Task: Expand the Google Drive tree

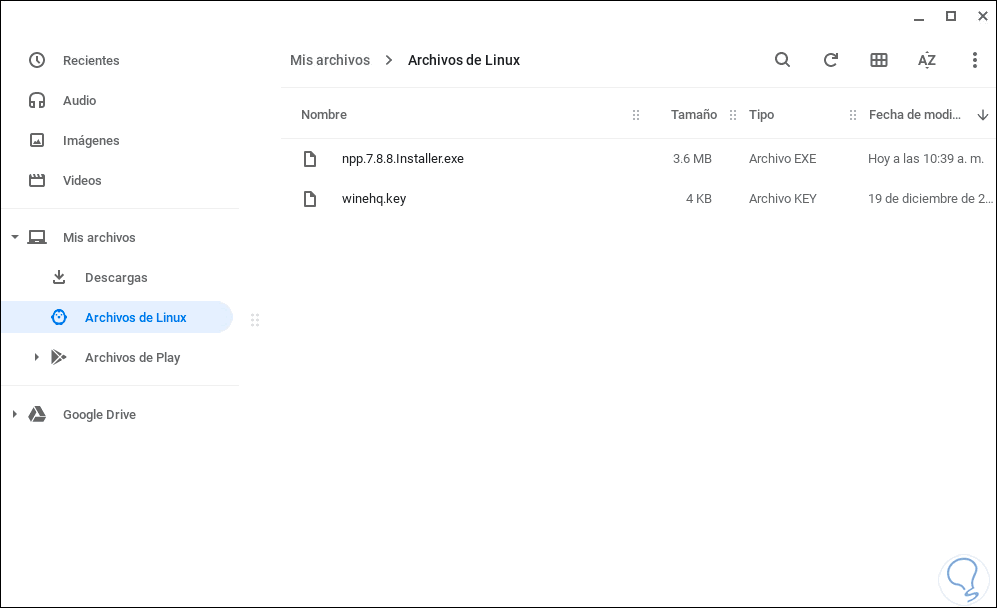Action: [x=14, y=414]
